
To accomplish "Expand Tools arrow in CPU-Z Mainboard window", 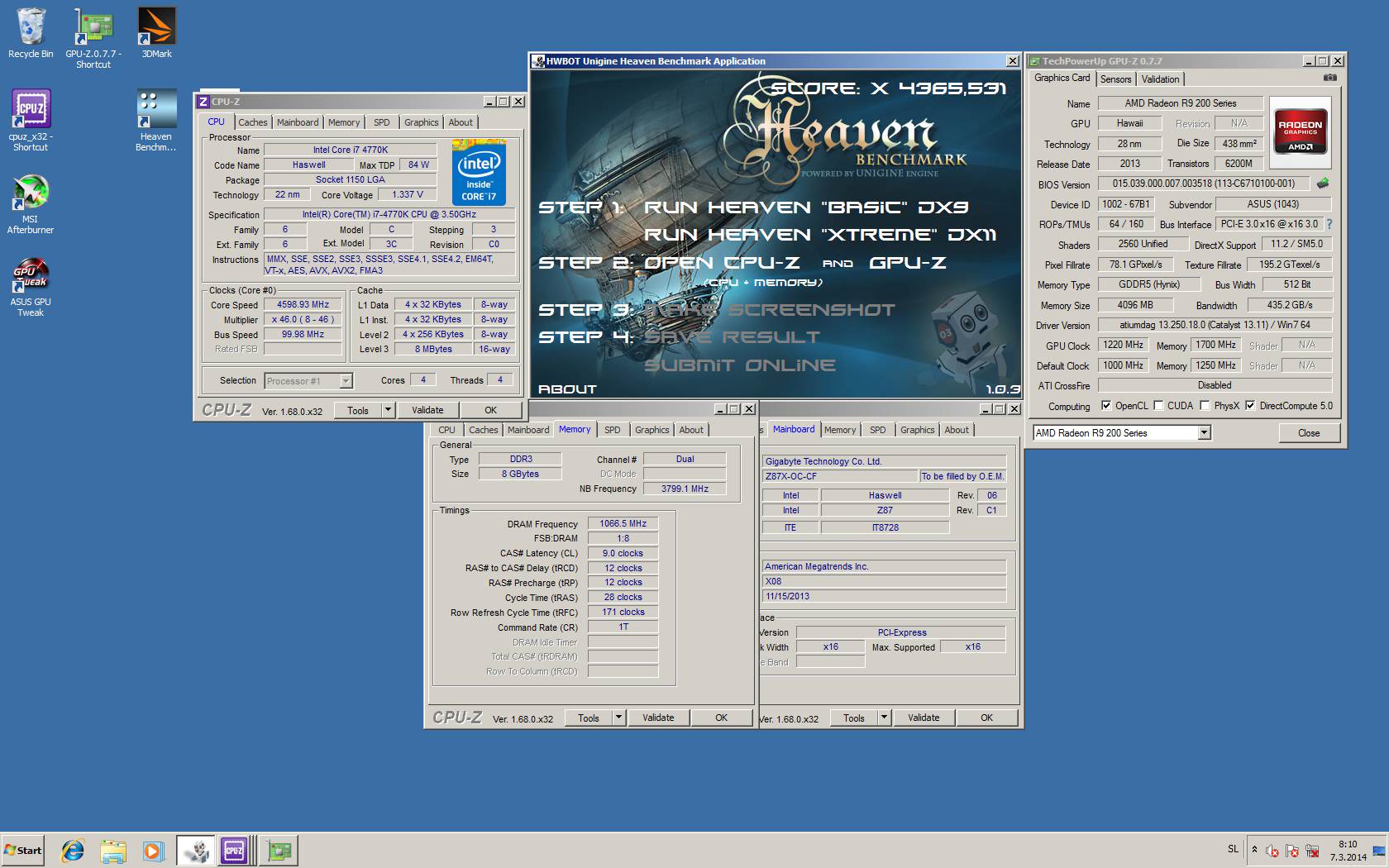I will 884,718.
